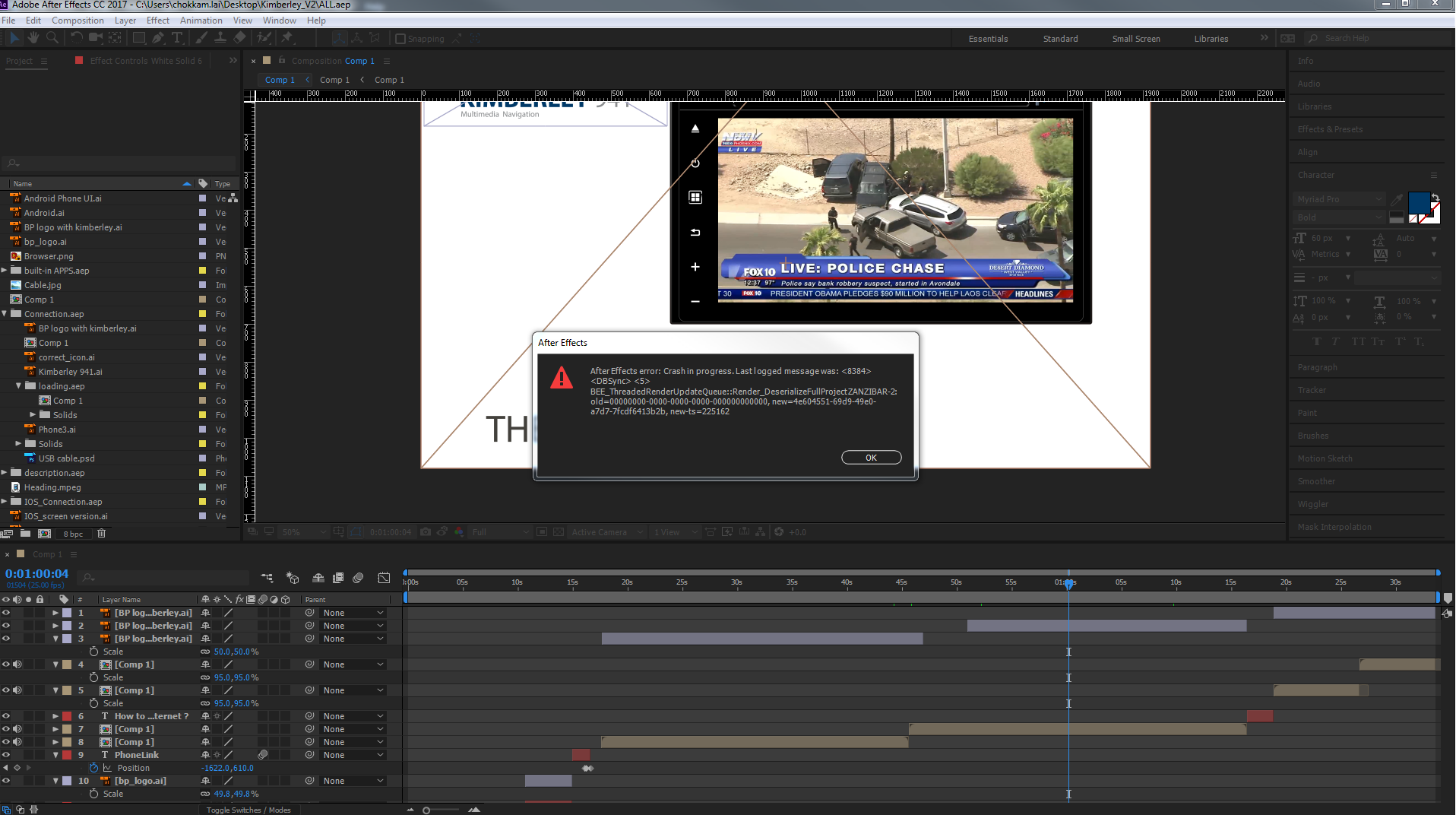This screenshot has width=1456, height=815.
Task: Open the Animation menu
Action: (201, 21)
